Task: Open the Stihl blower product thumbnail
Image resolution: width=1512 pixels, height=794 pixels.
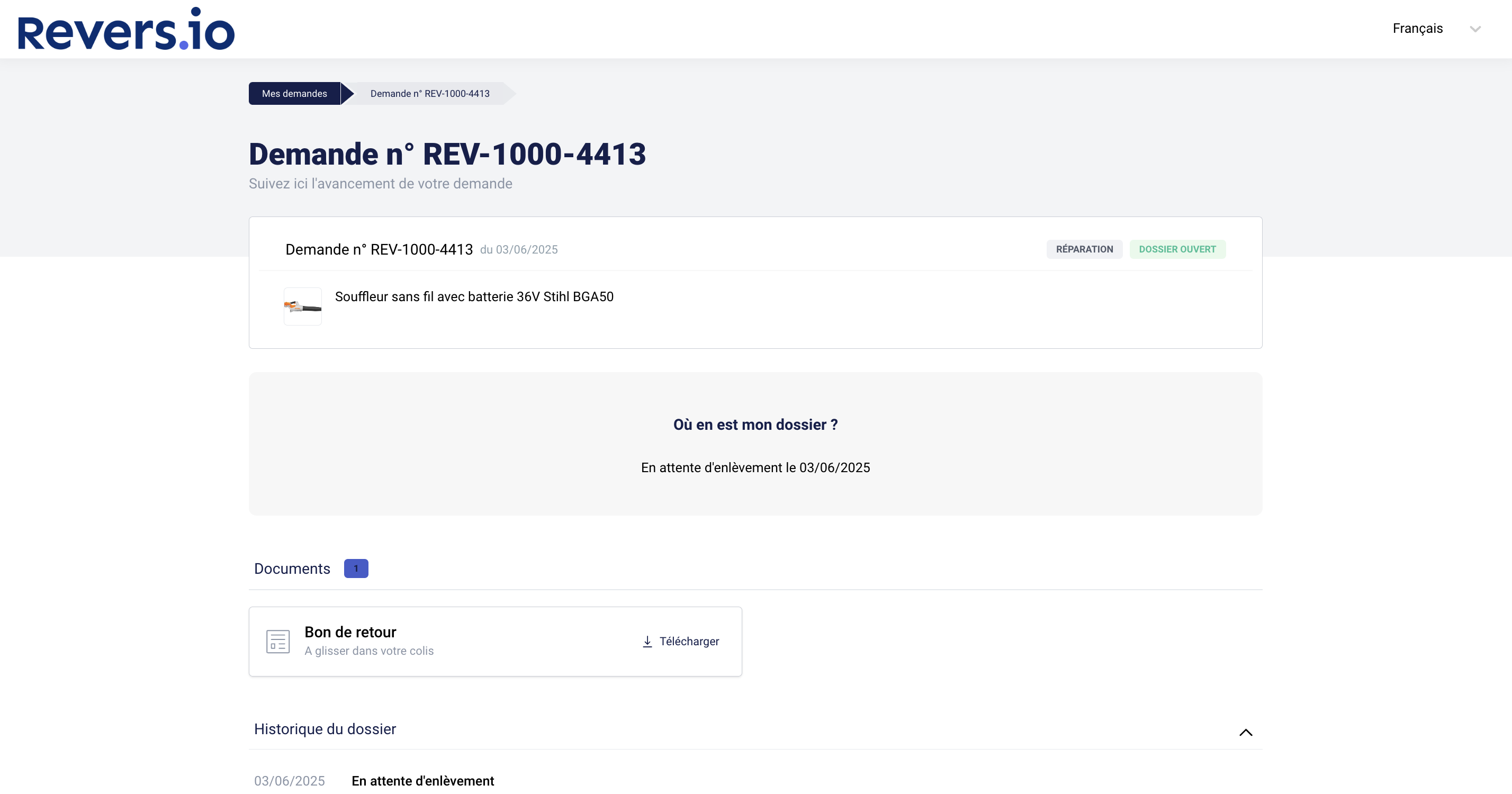Action: [x=303, y=306]
